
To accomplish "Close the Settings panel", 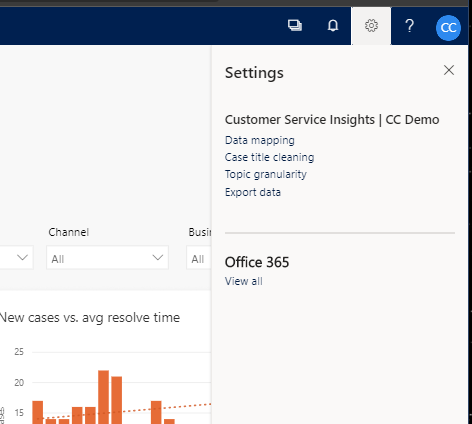I will tap(449, 70).
